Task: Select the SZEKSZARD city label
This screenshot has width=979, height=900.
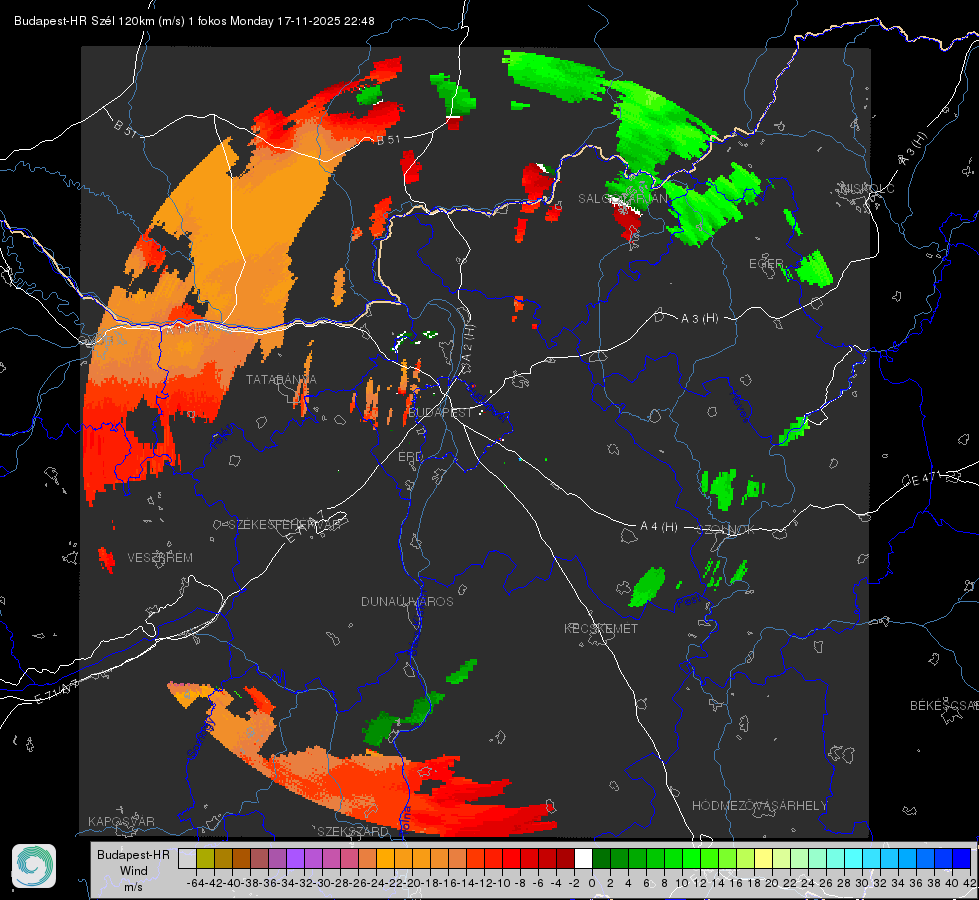Action: point(353,831)
